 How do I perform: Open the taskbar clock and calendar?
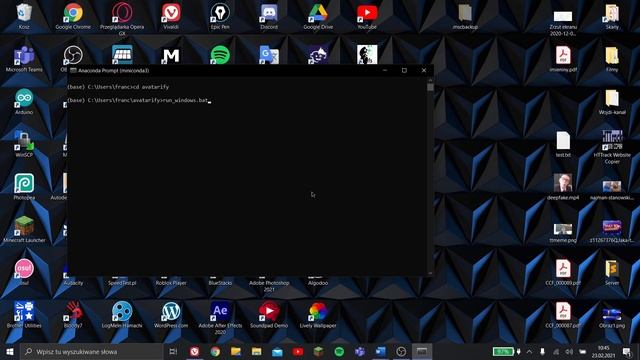click(603, 351)
